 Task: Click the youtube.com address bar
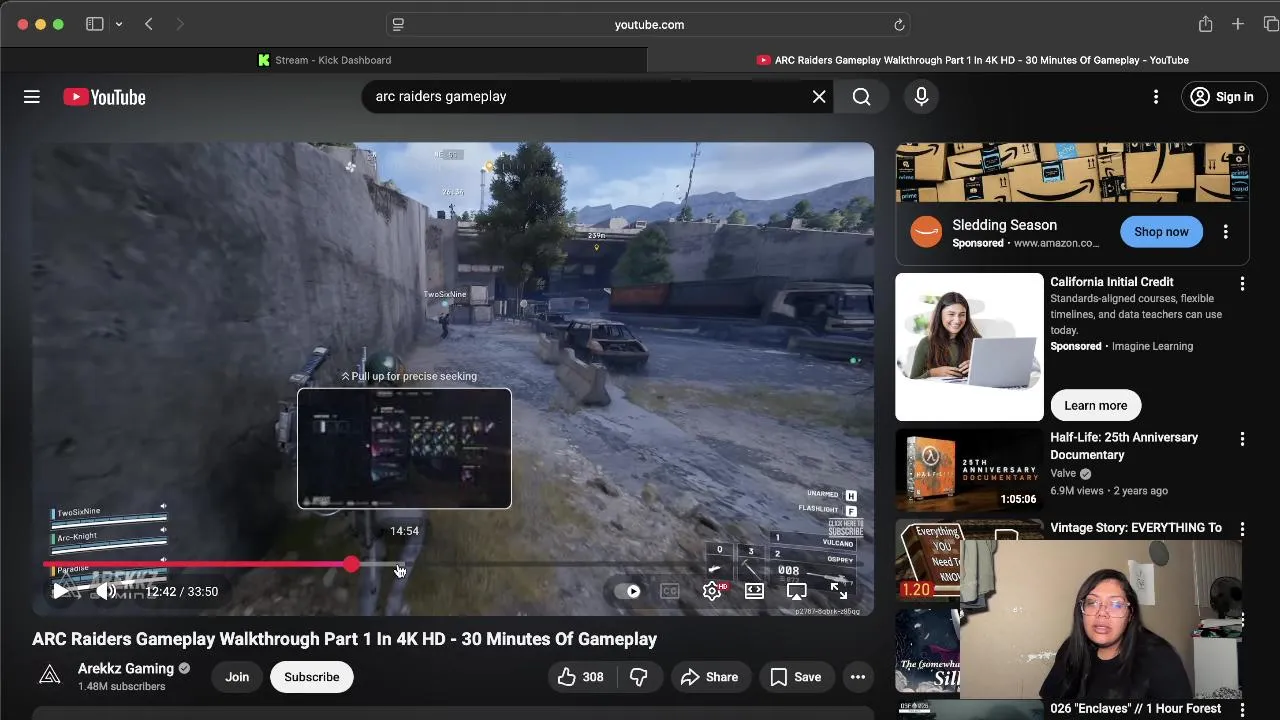[x=649, y=25]
